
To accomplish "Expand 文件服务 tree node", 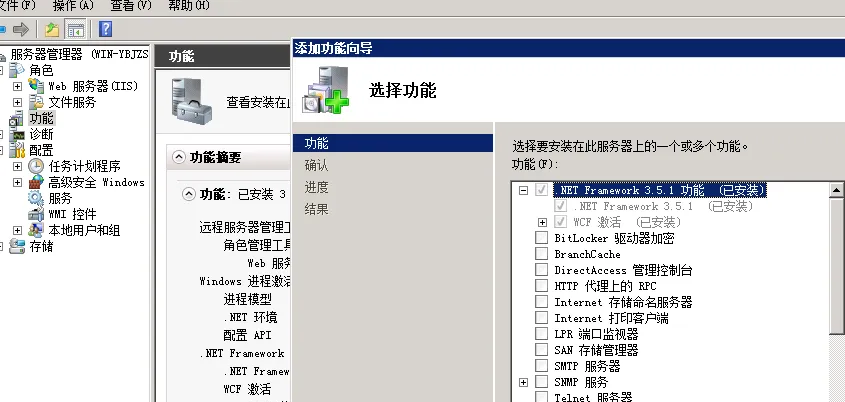I will pyautogui.click(x=18, y=102).
